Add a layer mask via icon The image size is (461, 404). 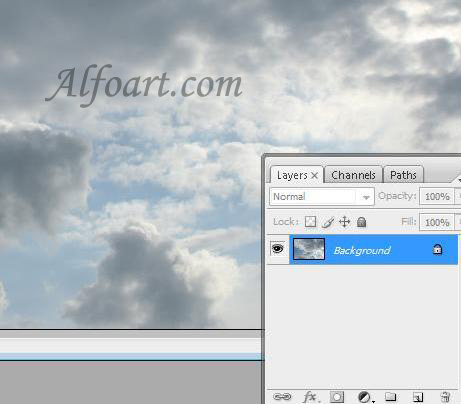(x=337, y=397)
